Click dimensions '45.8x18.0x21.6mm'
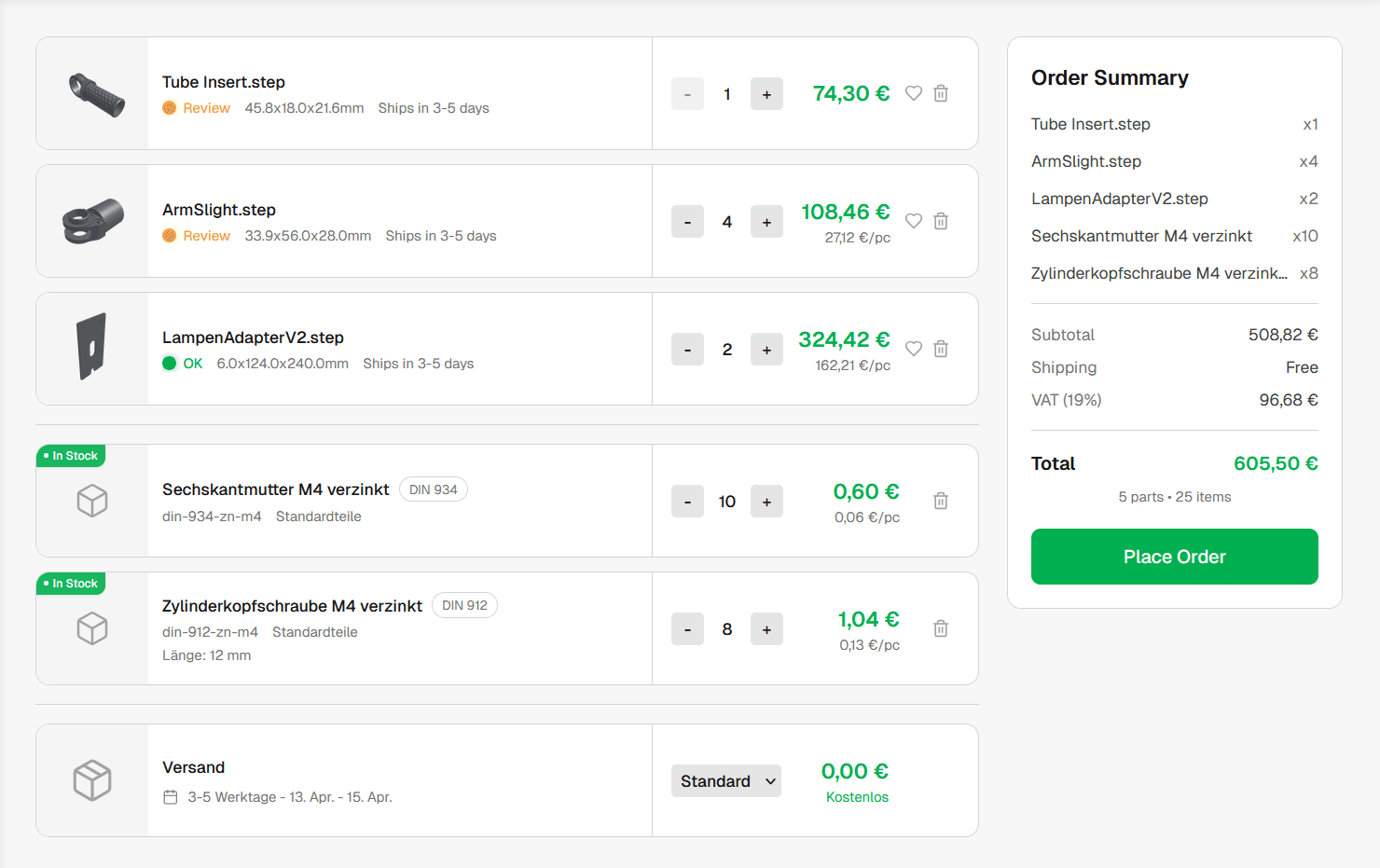1380x868 pixels. coord(304,108)
